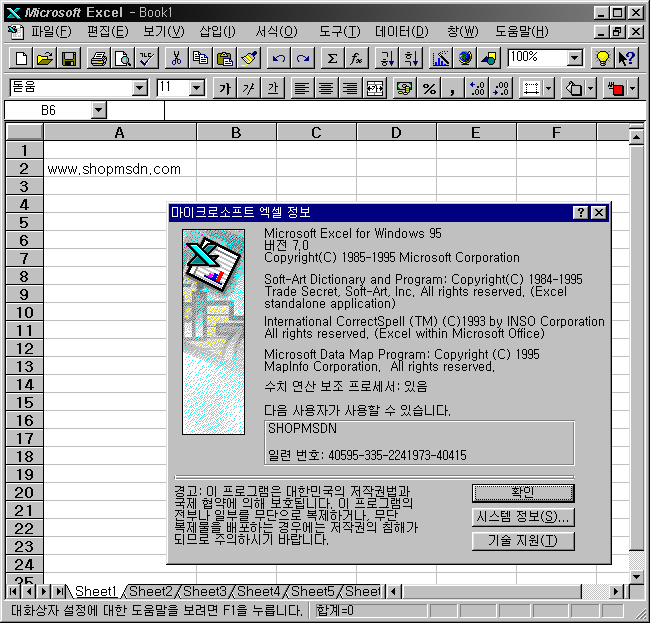This screenshot has width=650, height=623.
Task: Launch the ChartWizard icon
Action: [x=441, y=58]
